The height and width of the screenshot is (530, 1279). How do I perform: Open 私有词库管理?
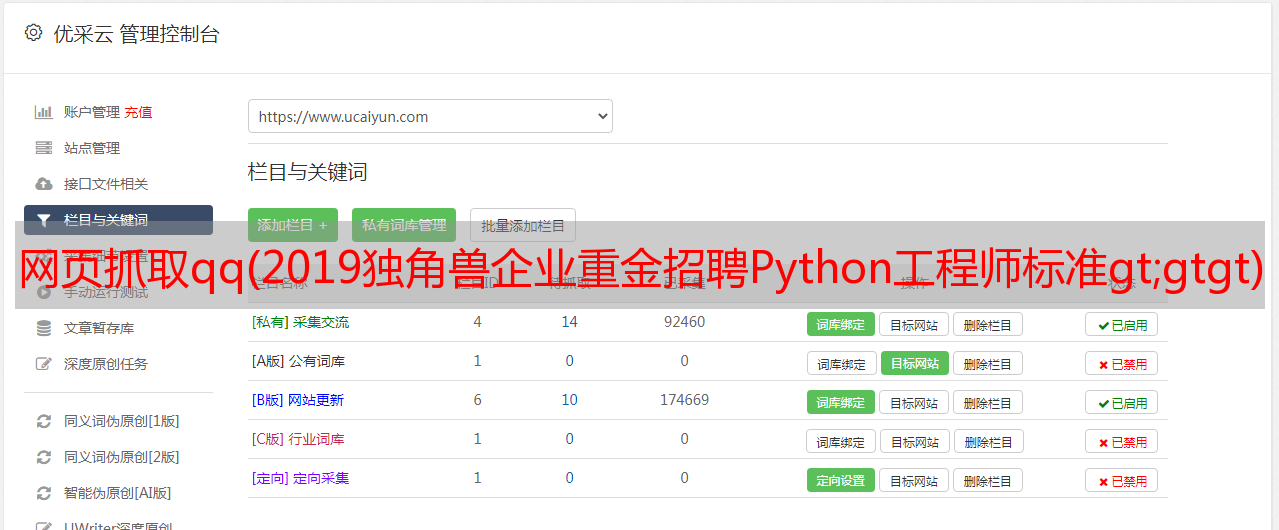[x=404, y=225]
